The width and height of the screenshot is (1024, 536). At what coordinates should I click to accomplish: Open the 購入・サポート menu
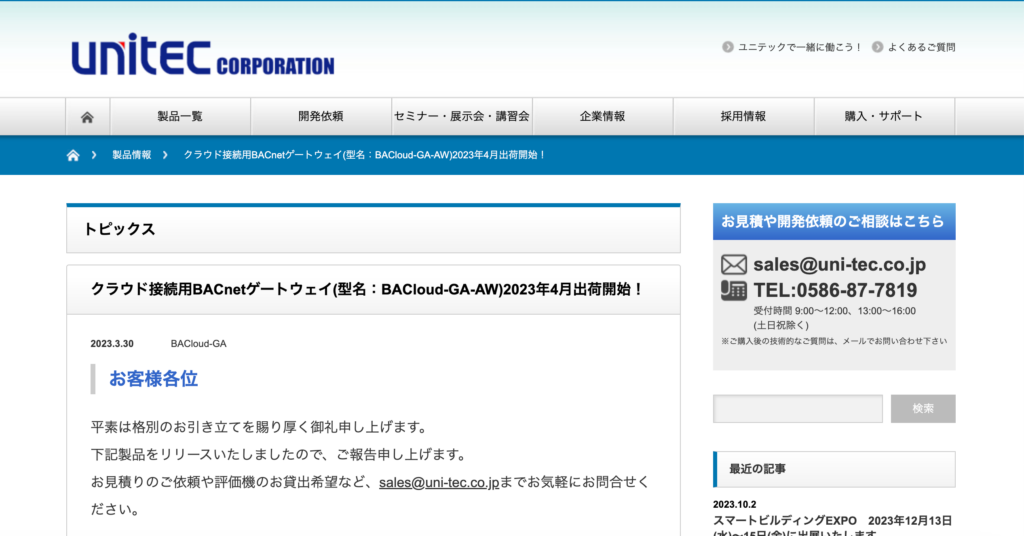tap(884, 117)
